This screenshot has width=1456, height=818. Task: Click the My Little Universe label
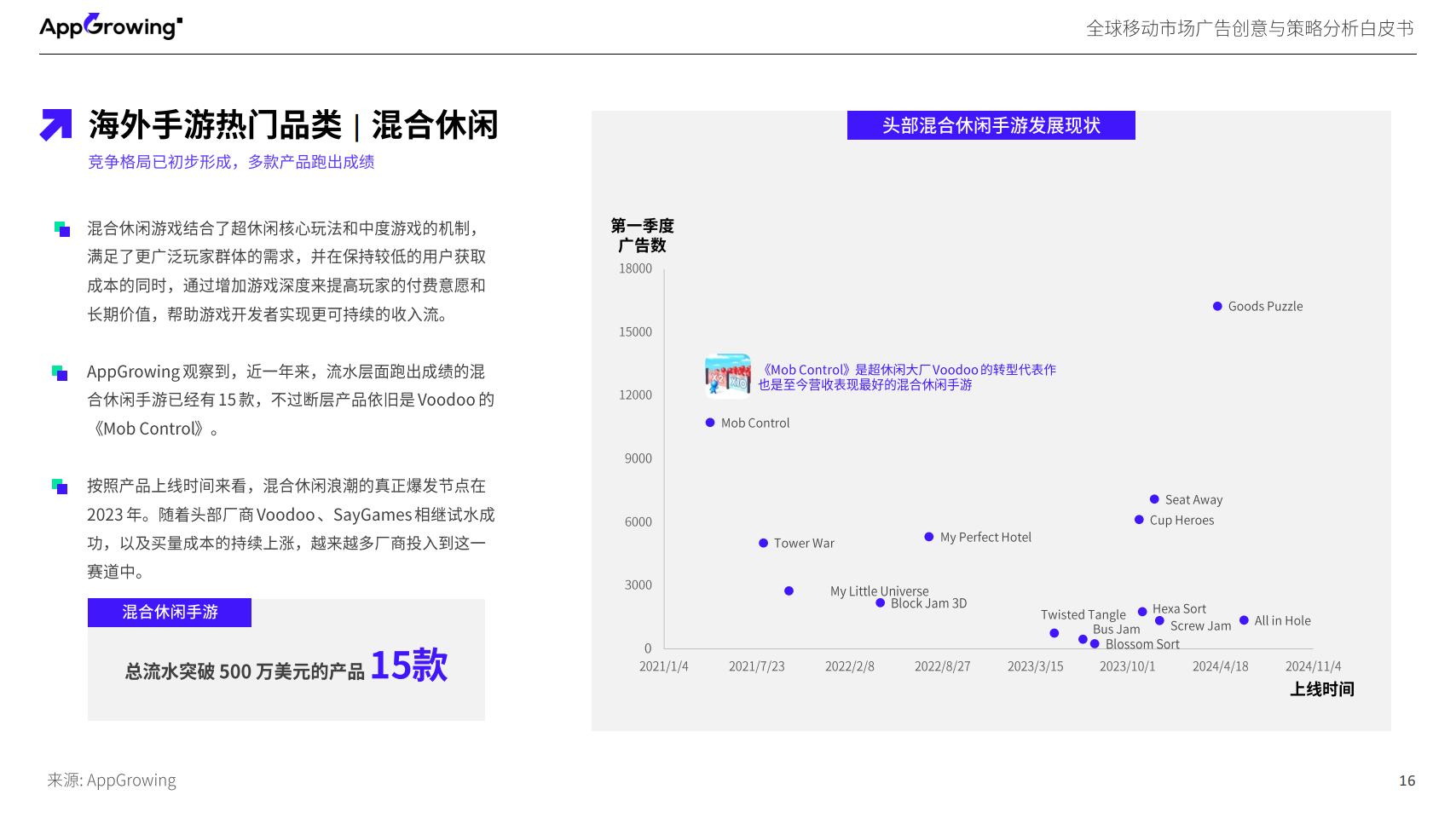(x=880, y=590)
